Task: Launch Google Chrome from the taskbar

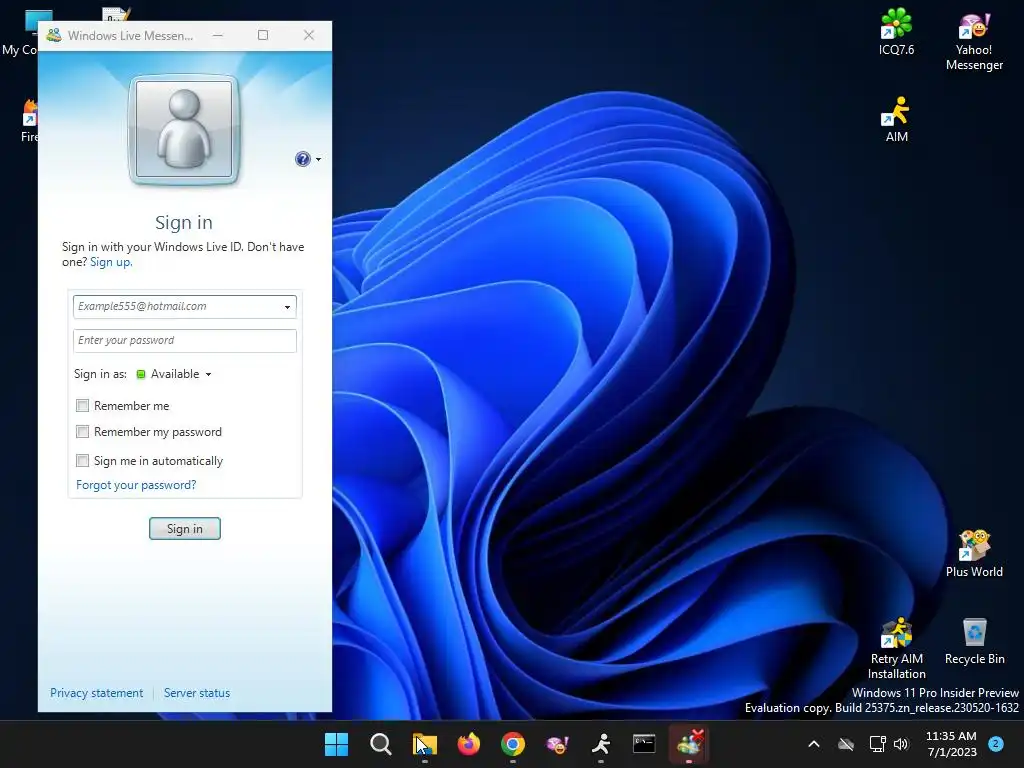Action: click(513, 744)
